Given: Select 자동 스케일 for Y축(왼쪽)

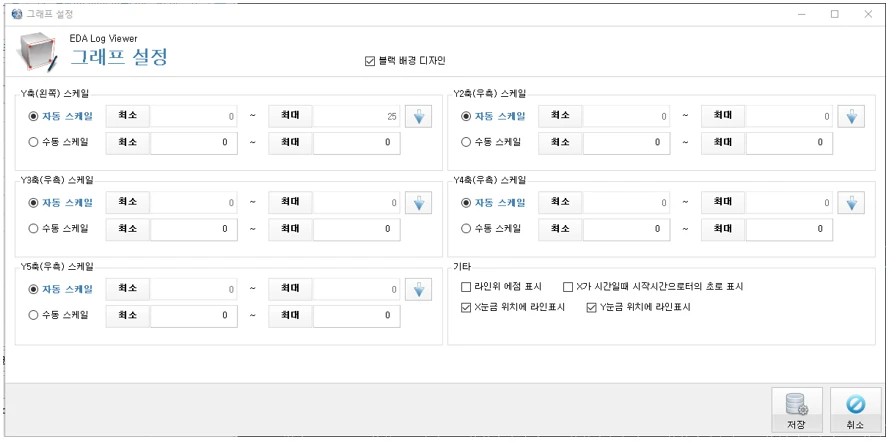Looking at the screenshot, I should pos(61,116).
